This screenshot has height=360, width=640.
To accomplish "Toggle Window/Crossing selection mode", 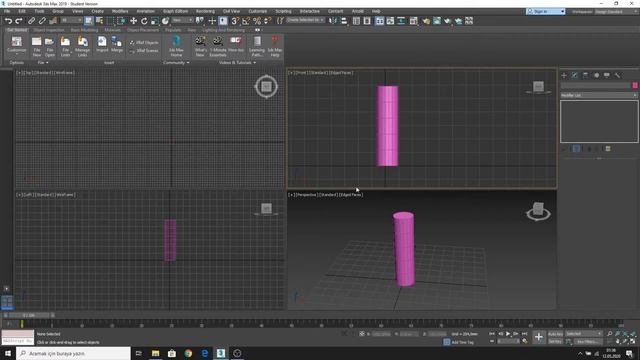I will (x=121, y=20).
